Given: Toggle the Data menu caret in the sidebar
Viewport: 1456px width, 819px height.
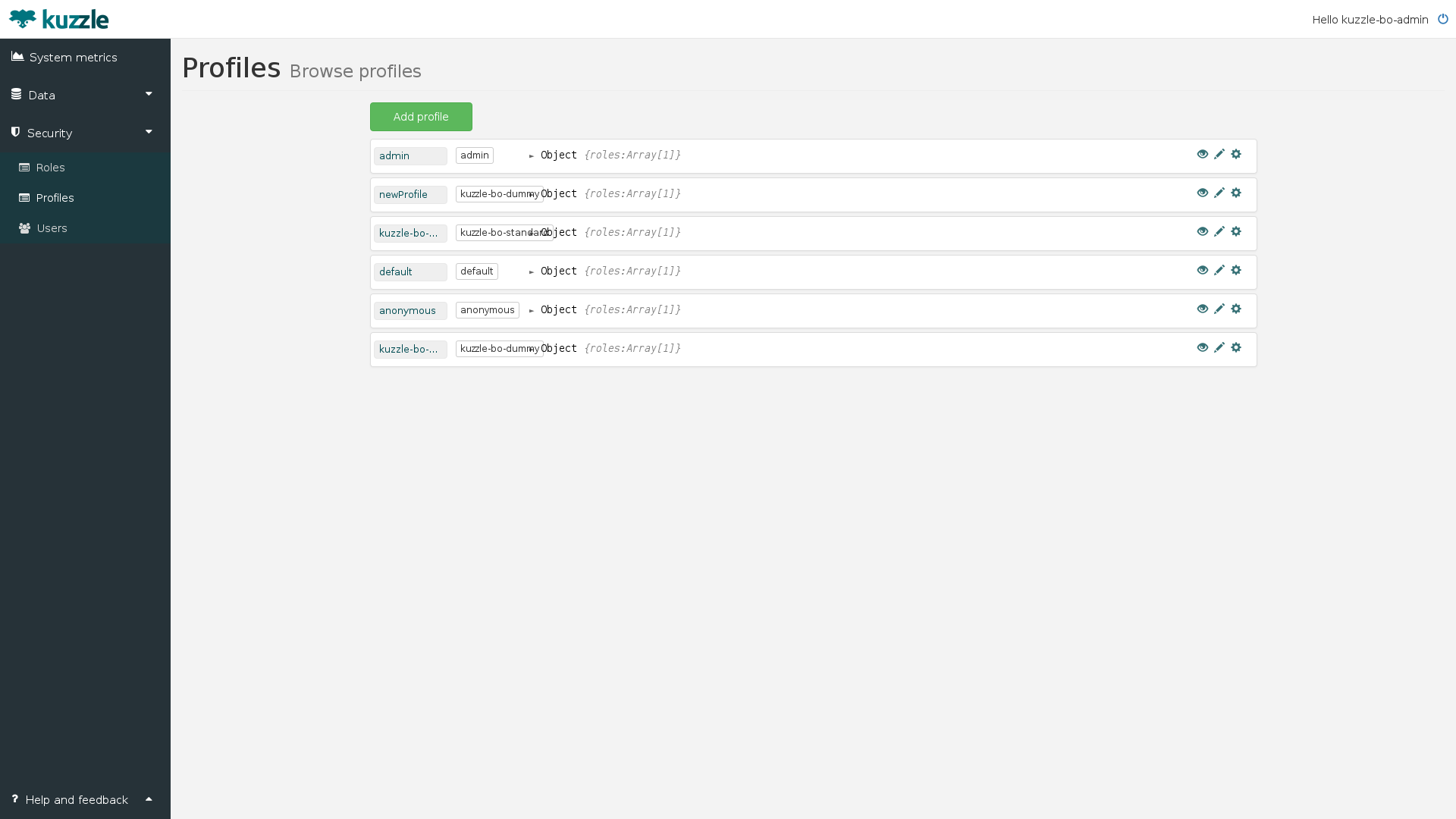Looking at the screenshot, I should [x=149, y=94].
